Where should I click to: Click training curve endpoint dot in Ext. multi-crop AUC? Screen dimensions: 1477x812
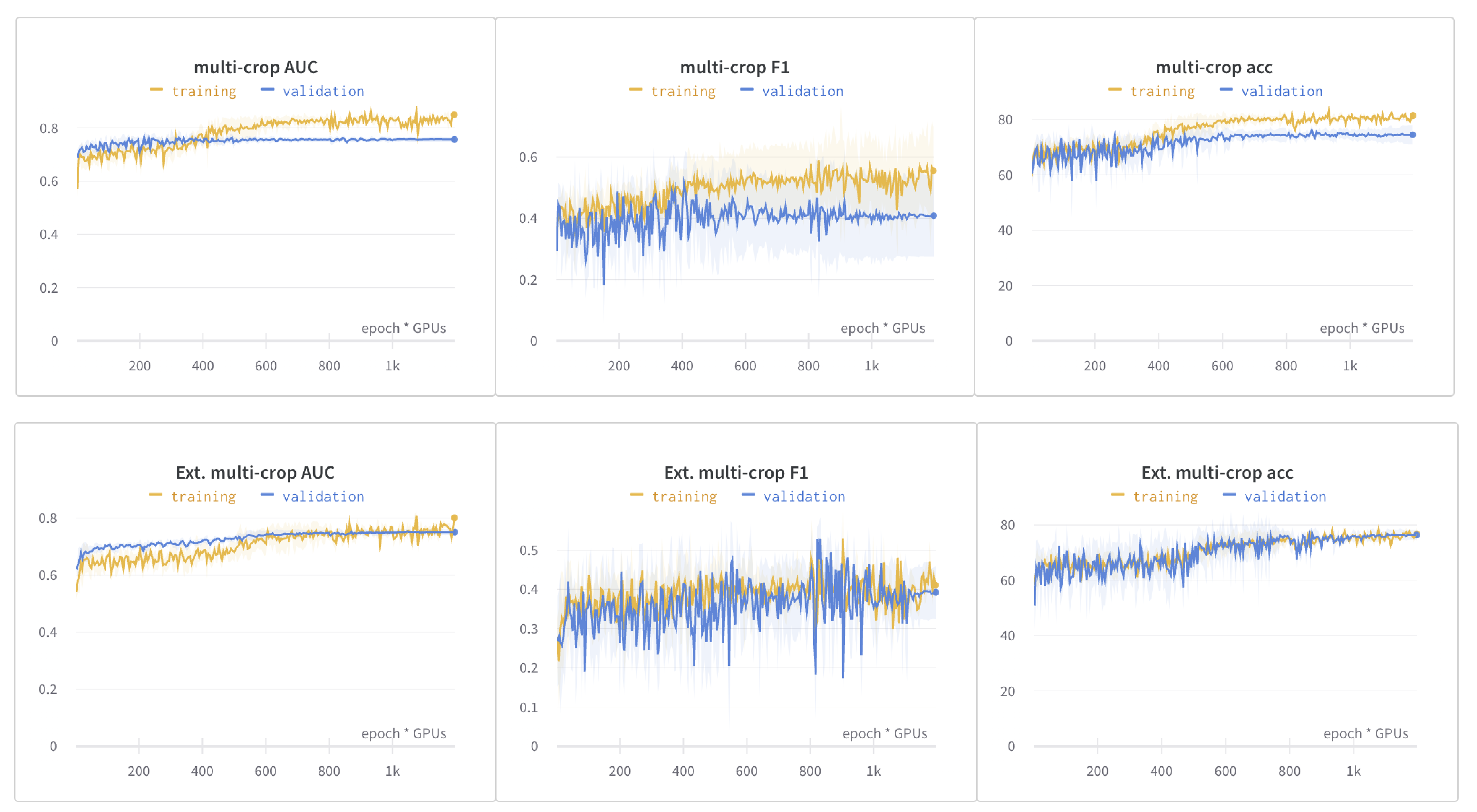click(454, 518)
